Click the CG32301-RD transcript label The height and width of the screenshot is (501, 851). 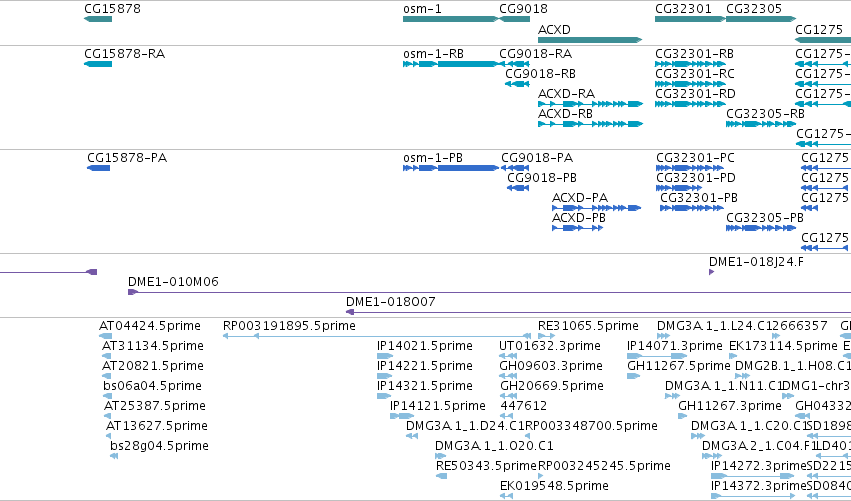coord(695,94)
